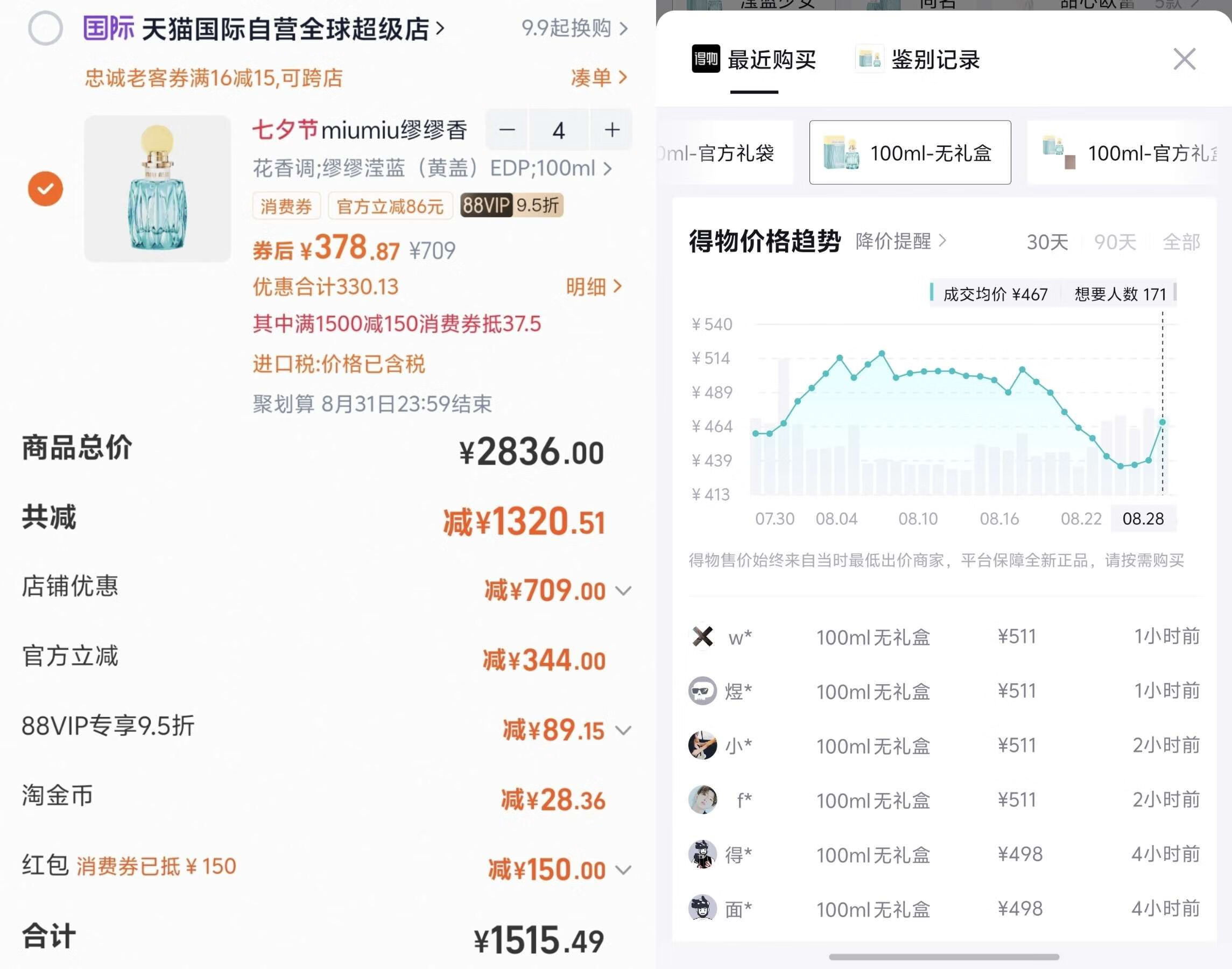Select the 100ml-无礼盒 variant
The height and width of the screenshot is (969, 1232).
tap(910, 152)
